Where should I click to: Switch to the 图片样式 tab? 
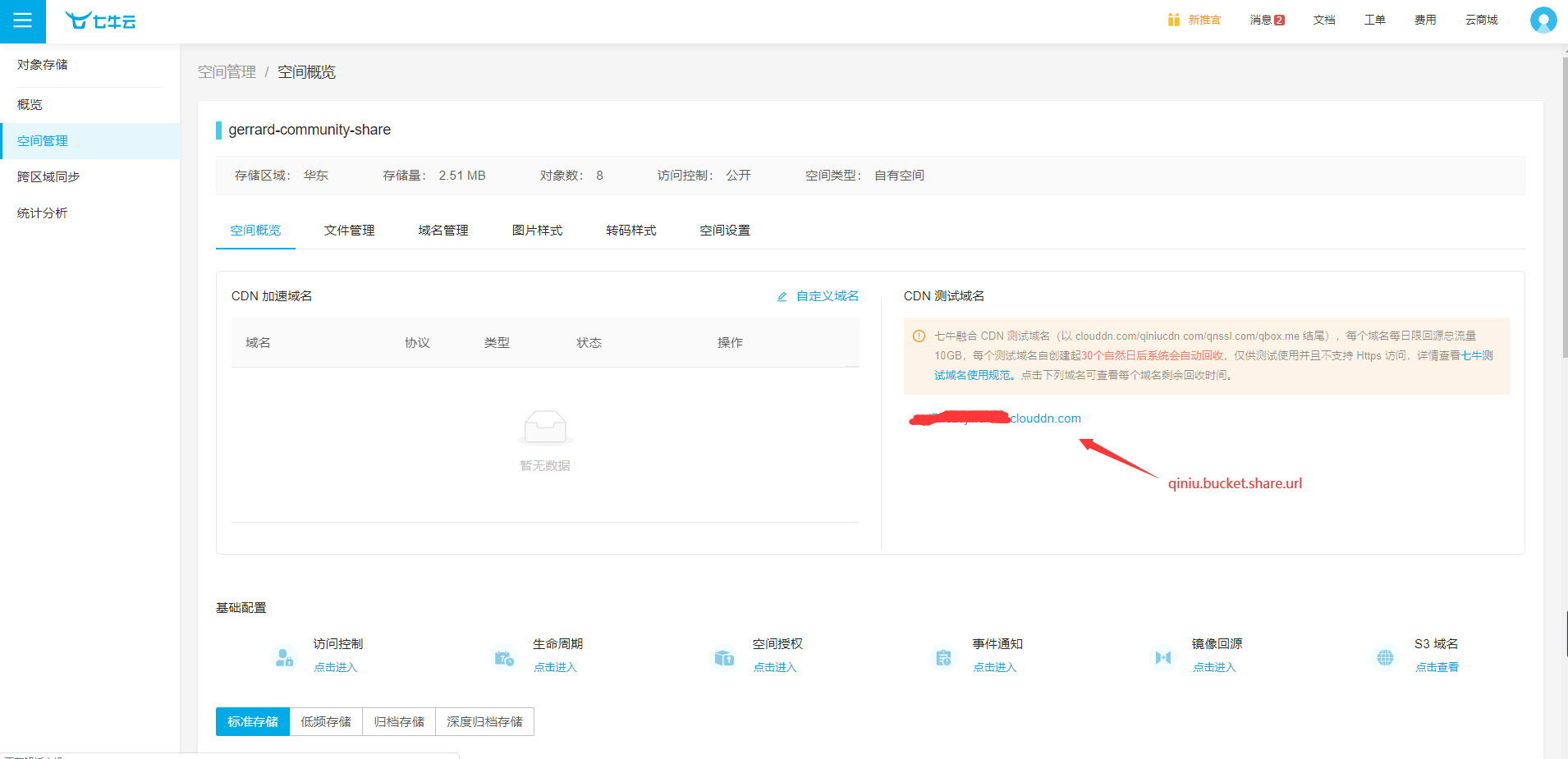point(538,231)
